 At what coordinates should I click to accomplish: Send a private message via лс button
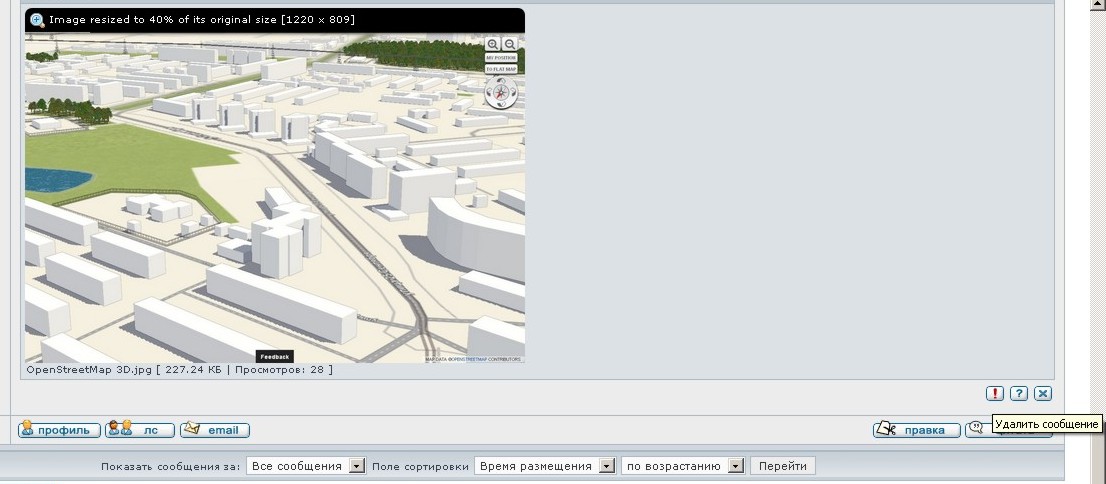click(140, 430)
